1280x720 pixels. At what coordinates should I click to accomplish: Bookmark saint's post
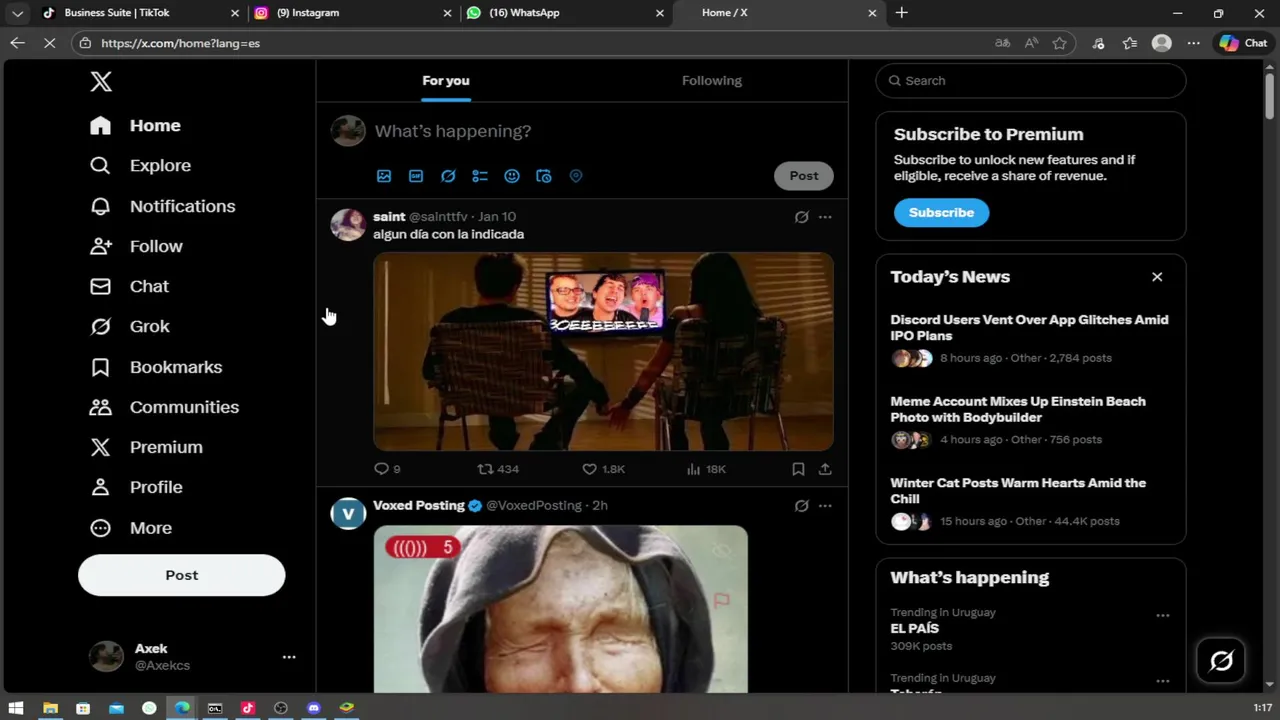pyautogui.click(x=798, y=469)
